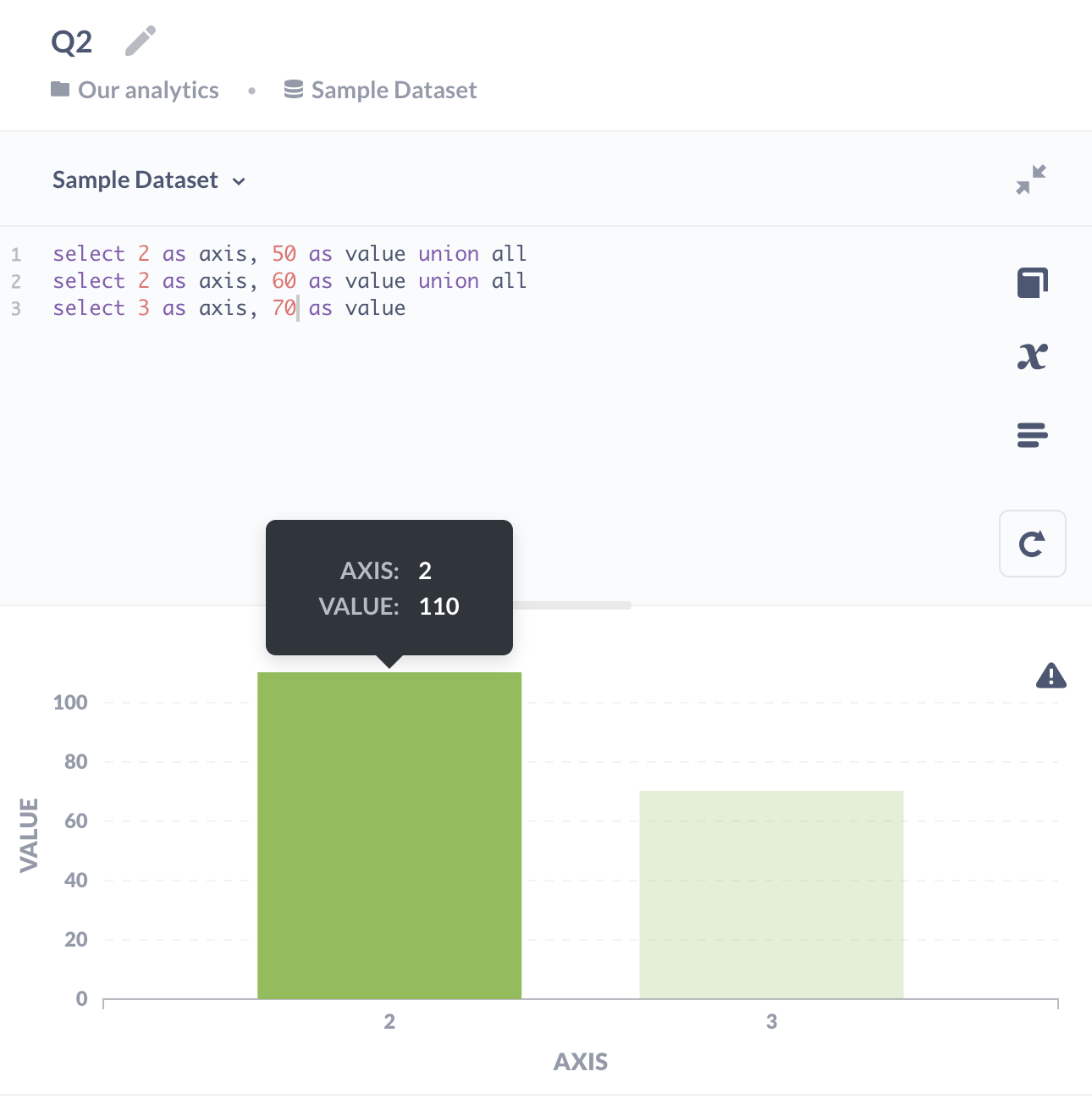Click the light green bar for axis 3
Screen dimensions: 1092x1099
pyautogui.click(x=771, y=897)
